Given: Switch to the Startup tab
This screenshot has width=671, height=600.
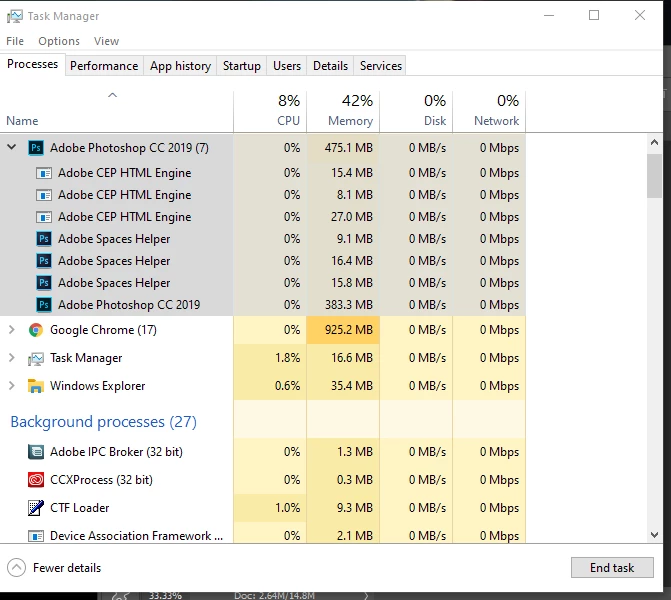Looking at the screenshot, I should pyautogui.click(x=241, y=66).
